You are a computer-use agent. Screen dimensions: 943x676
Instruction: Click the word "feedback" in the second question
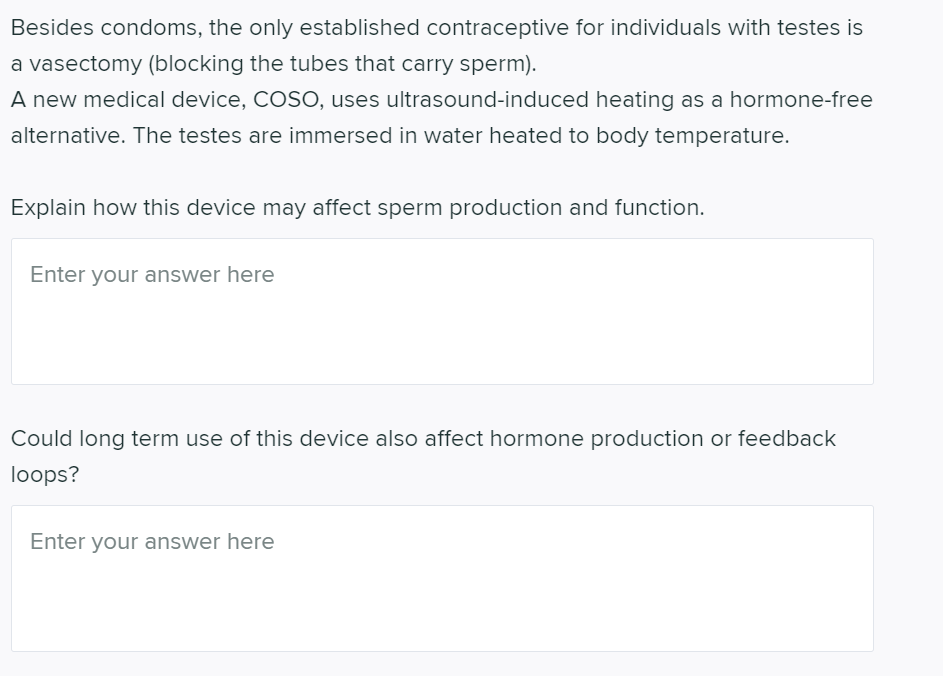click(x=786, y=439)
